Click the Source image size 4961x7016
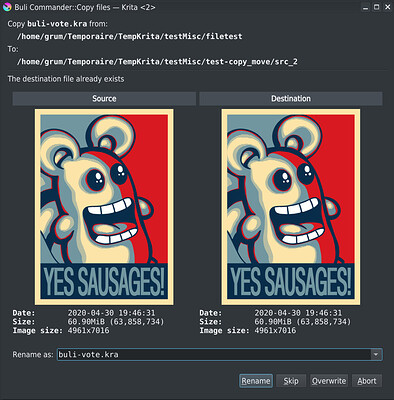This screenshot has width=394, height=400. tap(88, 331)
